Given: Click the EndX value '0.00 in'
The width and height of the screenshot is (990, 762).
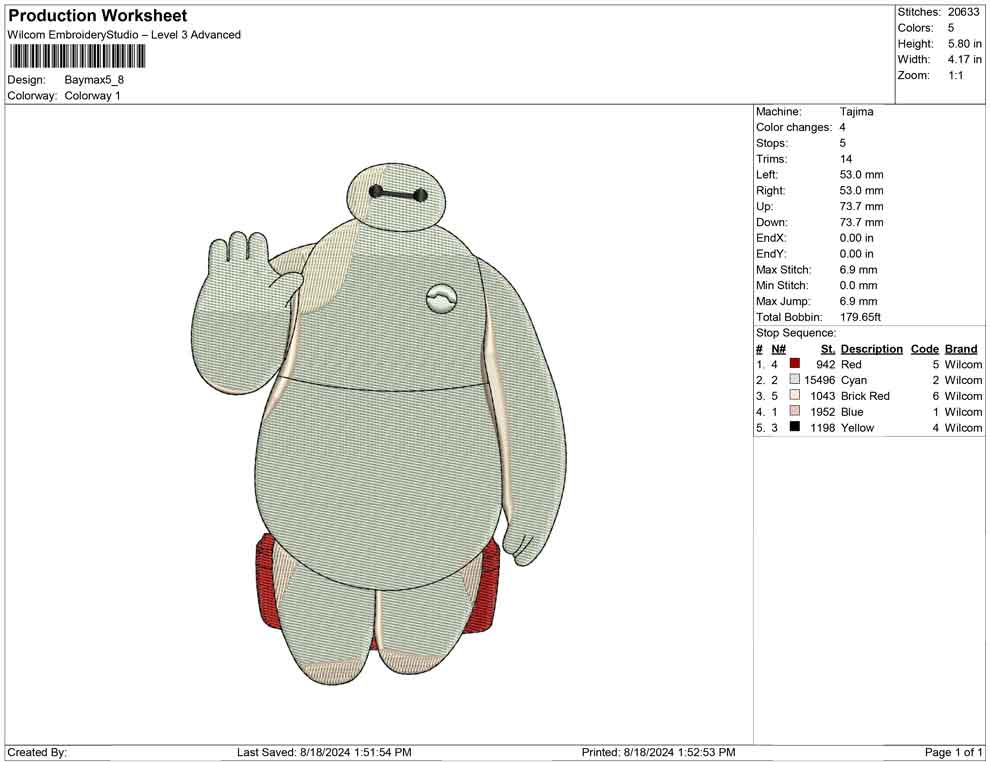Looking at the screenshot, I should pos(856,237).
